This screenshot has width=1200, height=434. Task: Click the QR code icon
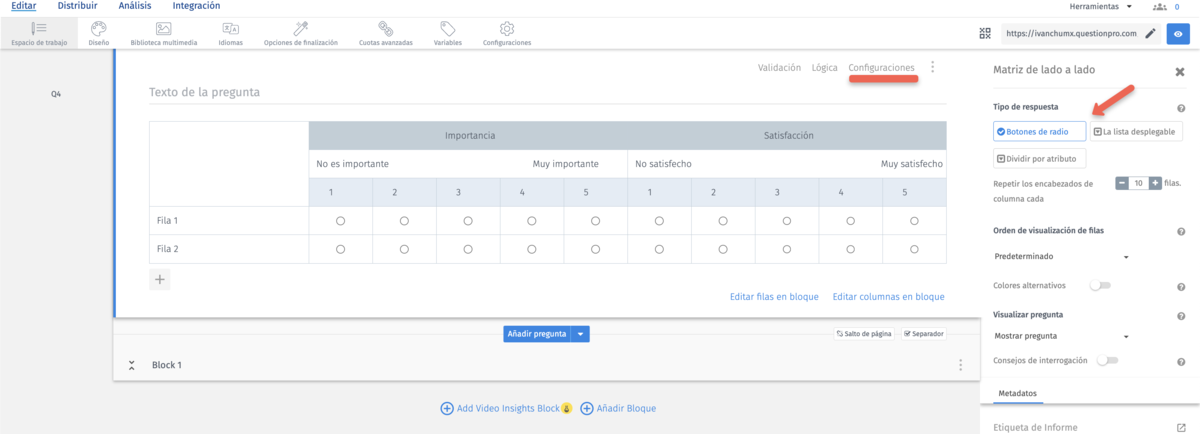pyautogui.click(x=985, y=33)
